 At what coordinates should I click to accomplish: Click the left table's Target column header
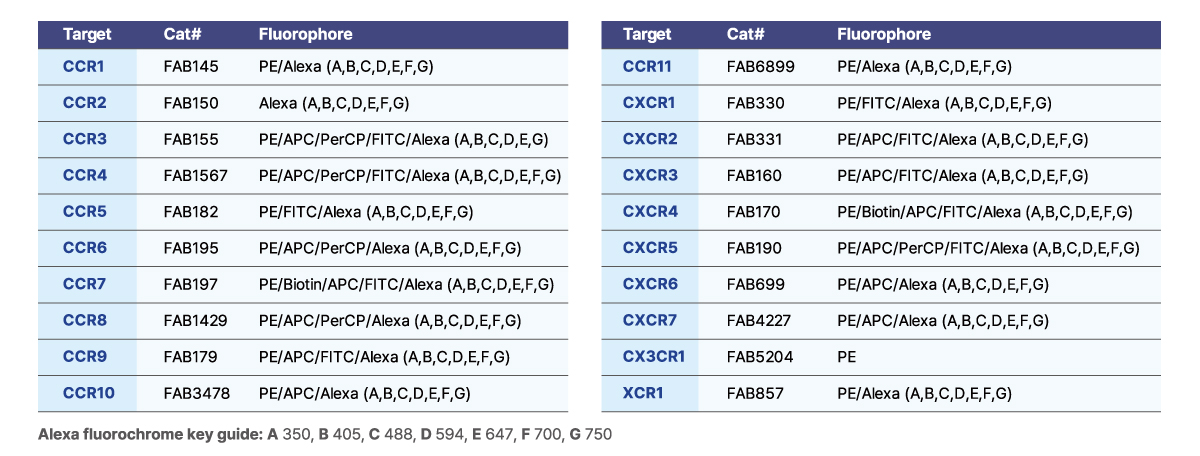pos(87,34)
